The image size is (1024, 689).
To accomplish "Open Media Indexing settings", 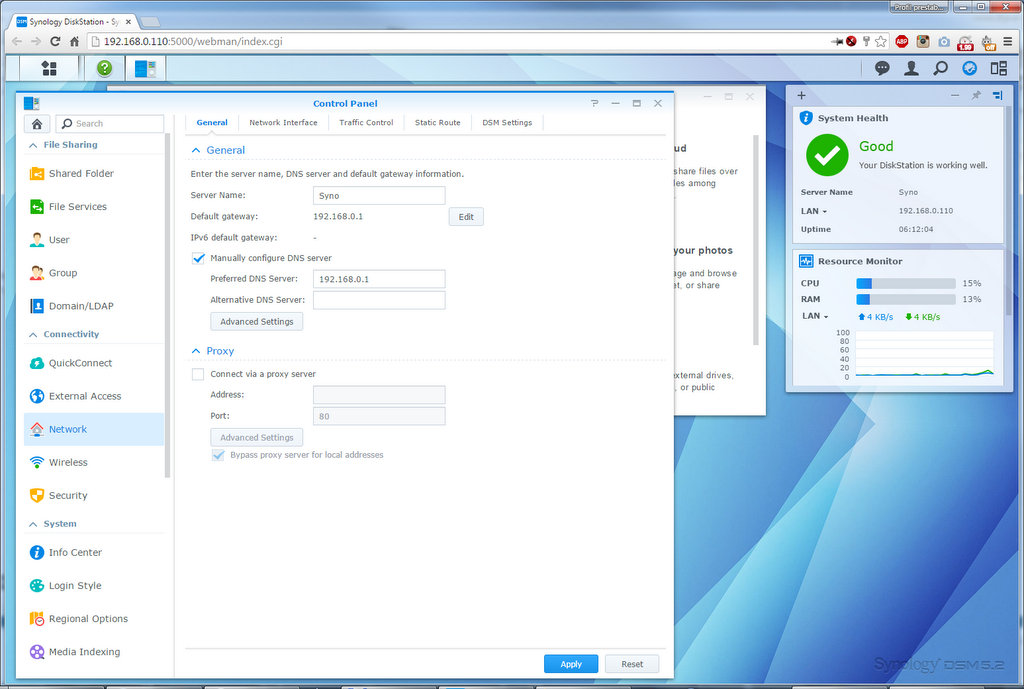I will (x=94, y=652).
